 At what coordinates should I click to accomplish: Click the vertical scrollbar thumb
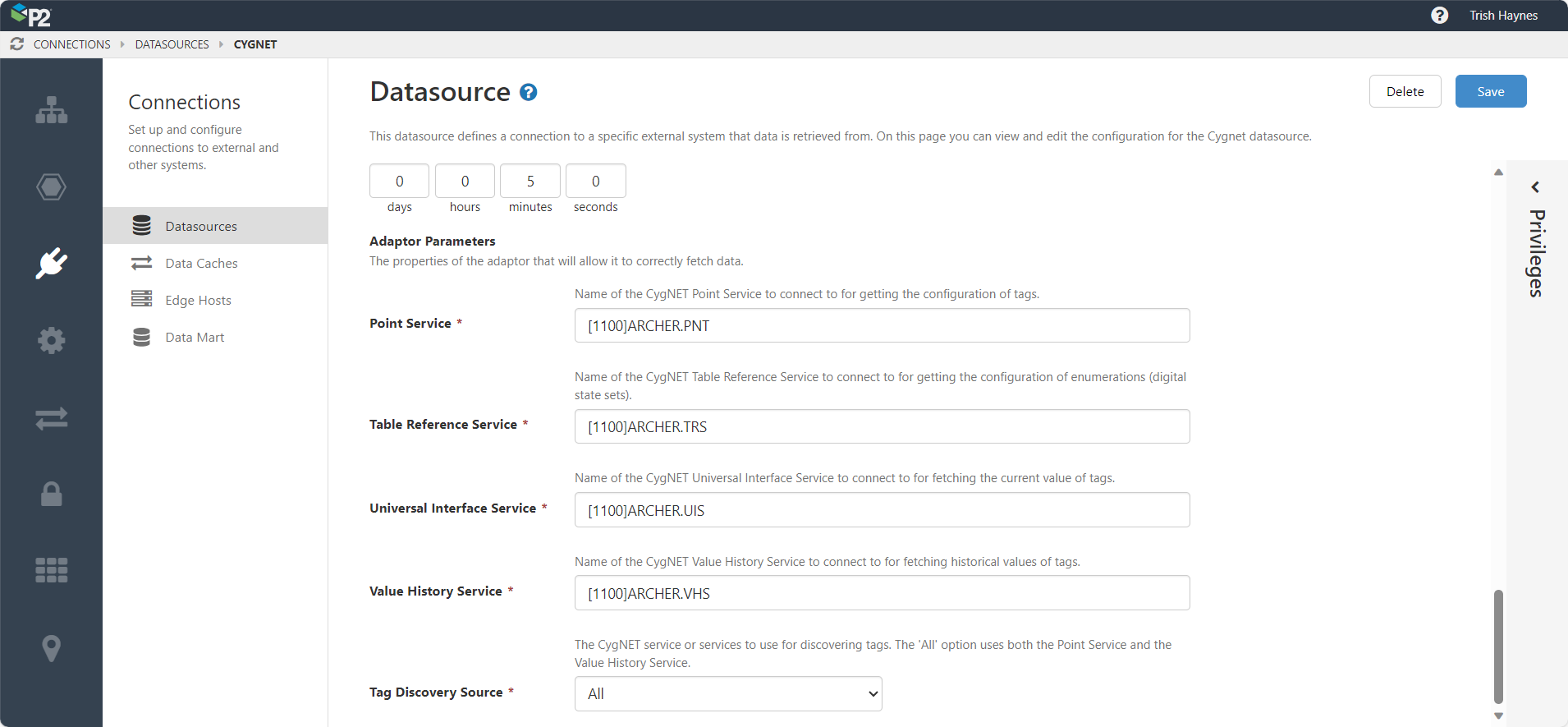coord(1498,646)
